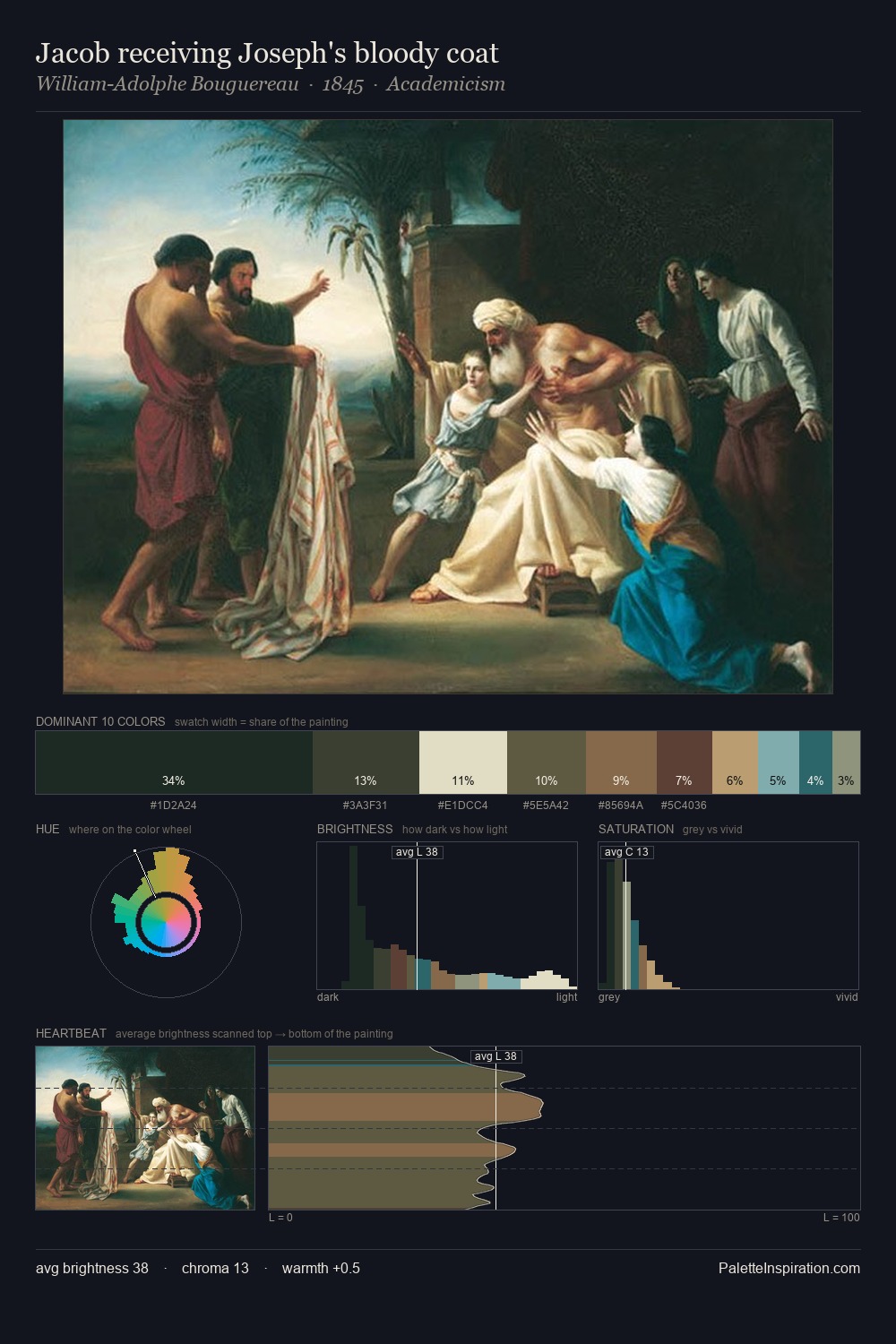Click the 'chroma 13' footer stat
The height and width of the screenshot is (1344, 896).
(215, 1268)
